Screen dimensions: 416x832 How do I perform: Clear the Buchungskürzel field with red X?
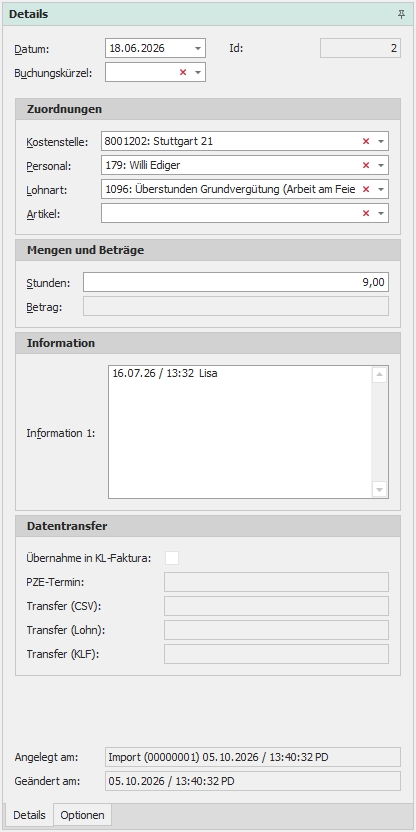coord(183,72)
